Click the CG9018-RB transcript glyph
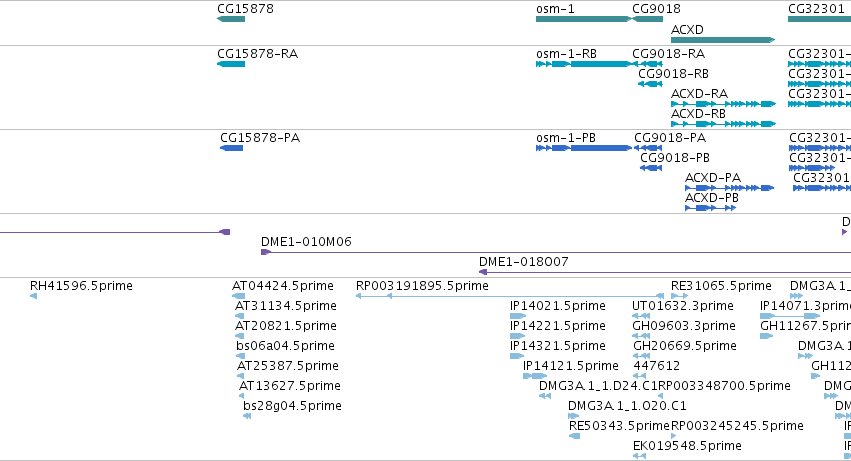The width and height of the screenshot is (851, 461). 650,84
